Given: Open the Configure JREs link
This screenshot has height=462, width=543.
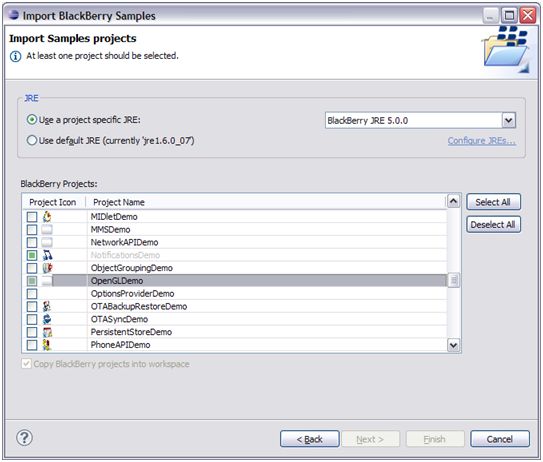Looking at the screenshot, I should [481, 141].
